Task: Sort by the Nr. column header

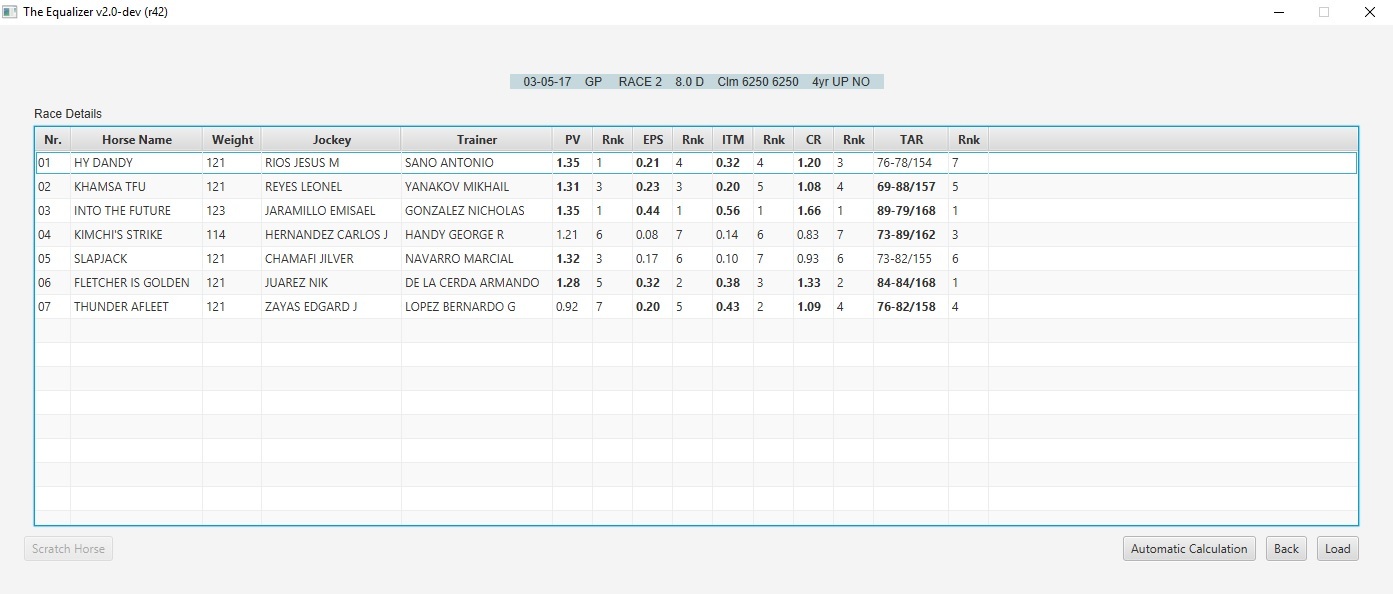Action: coord(53,140)
